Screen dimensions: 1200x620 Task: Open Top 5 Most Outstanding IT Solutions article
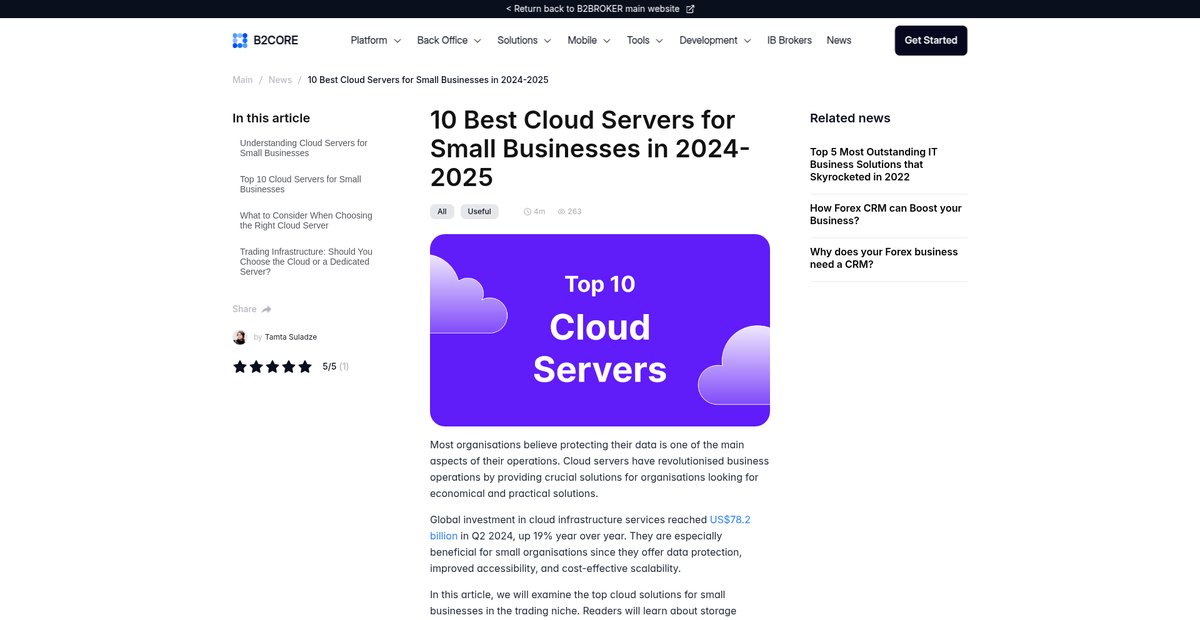[874, 165]
